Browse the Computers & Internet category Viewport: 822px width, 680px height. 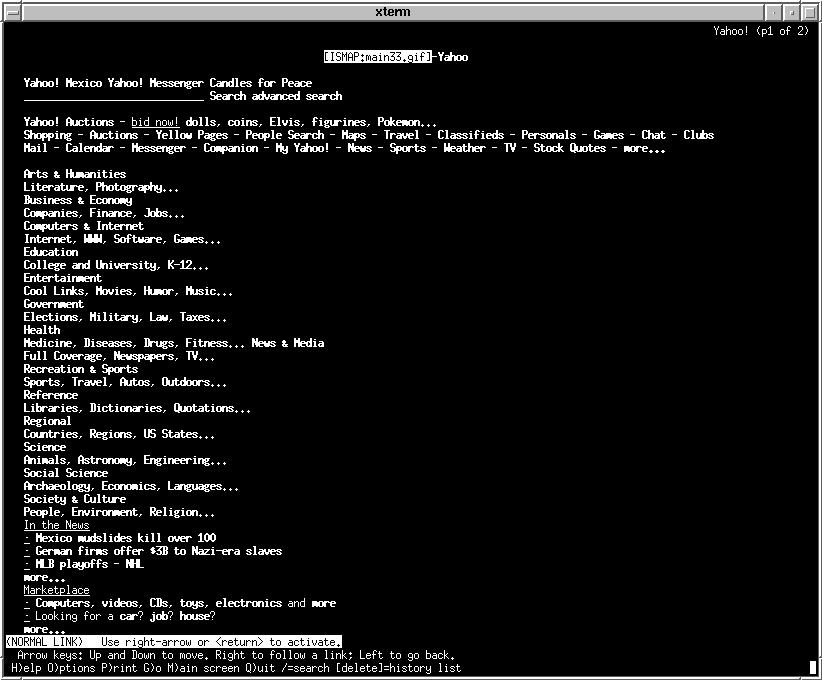click(84, 227)
